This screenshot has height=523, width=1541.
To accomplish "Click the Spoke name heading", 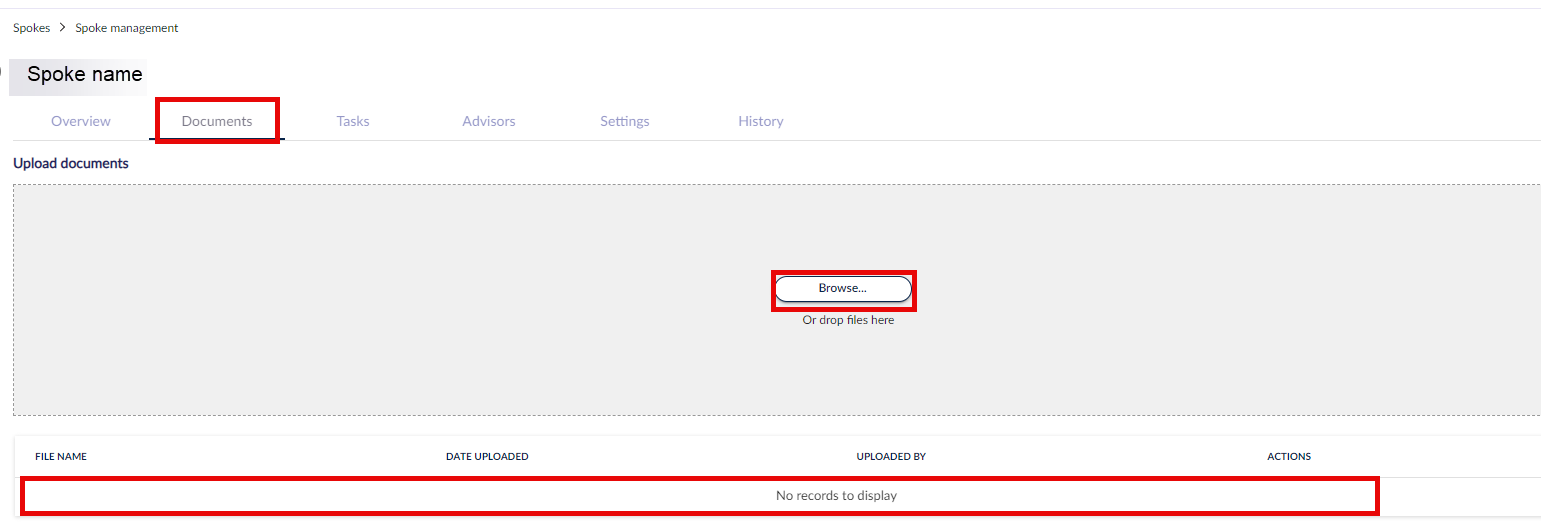I will pyautogui.click(x=85, y=74).
